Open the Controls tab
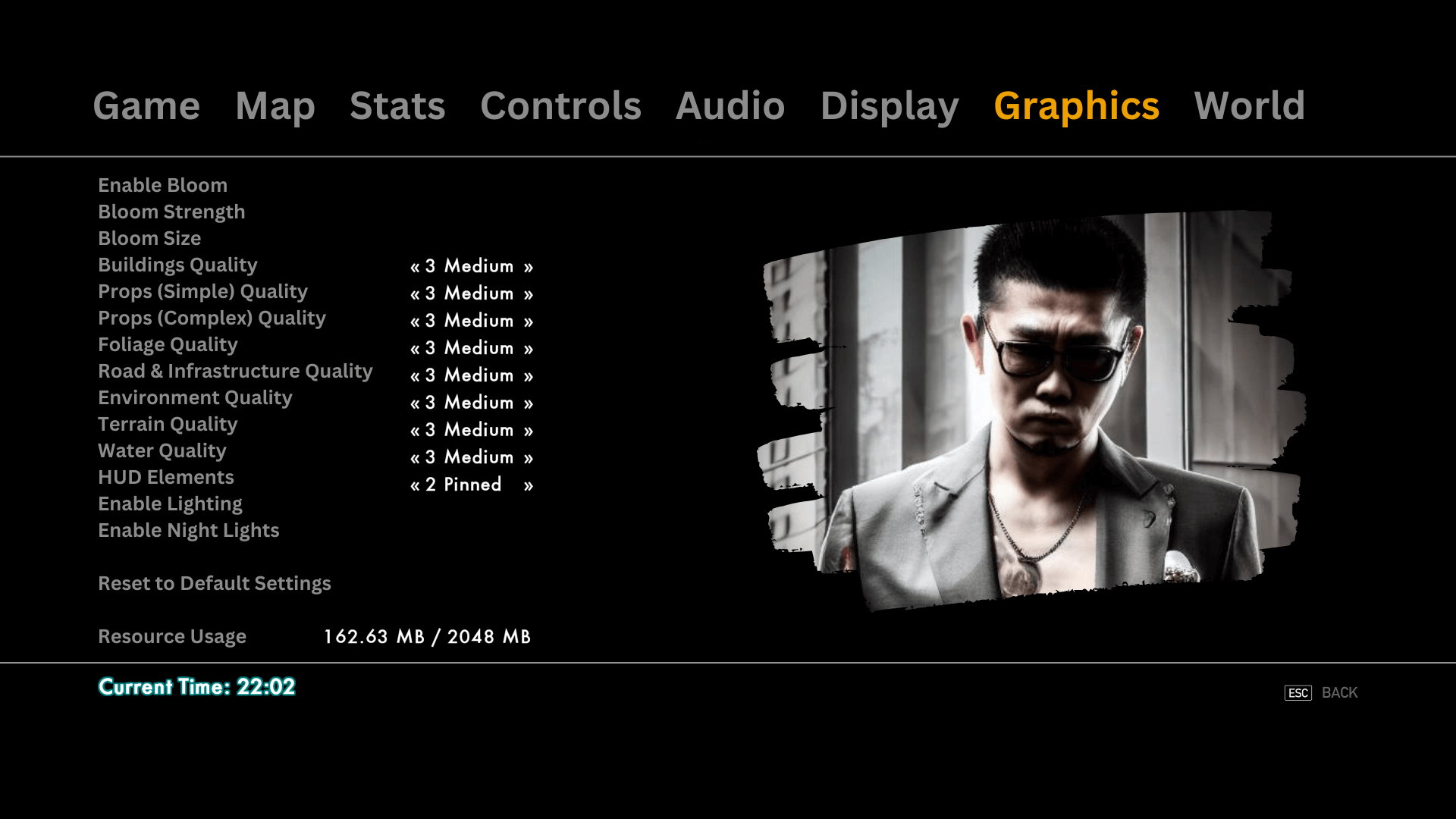 coord(560,106)
